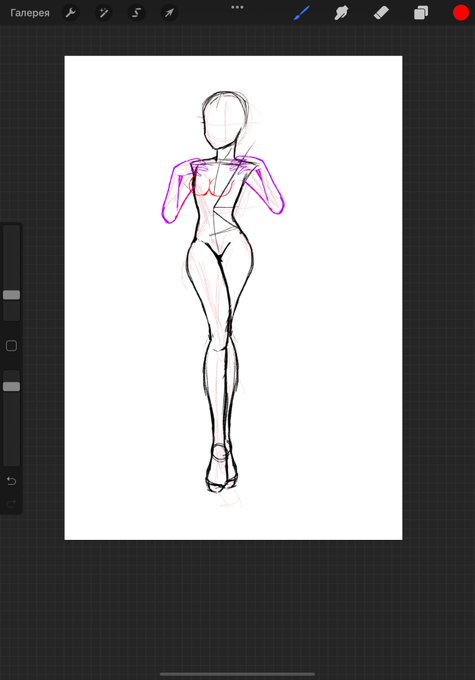Open the Галерея gallery

pos(29,13)
